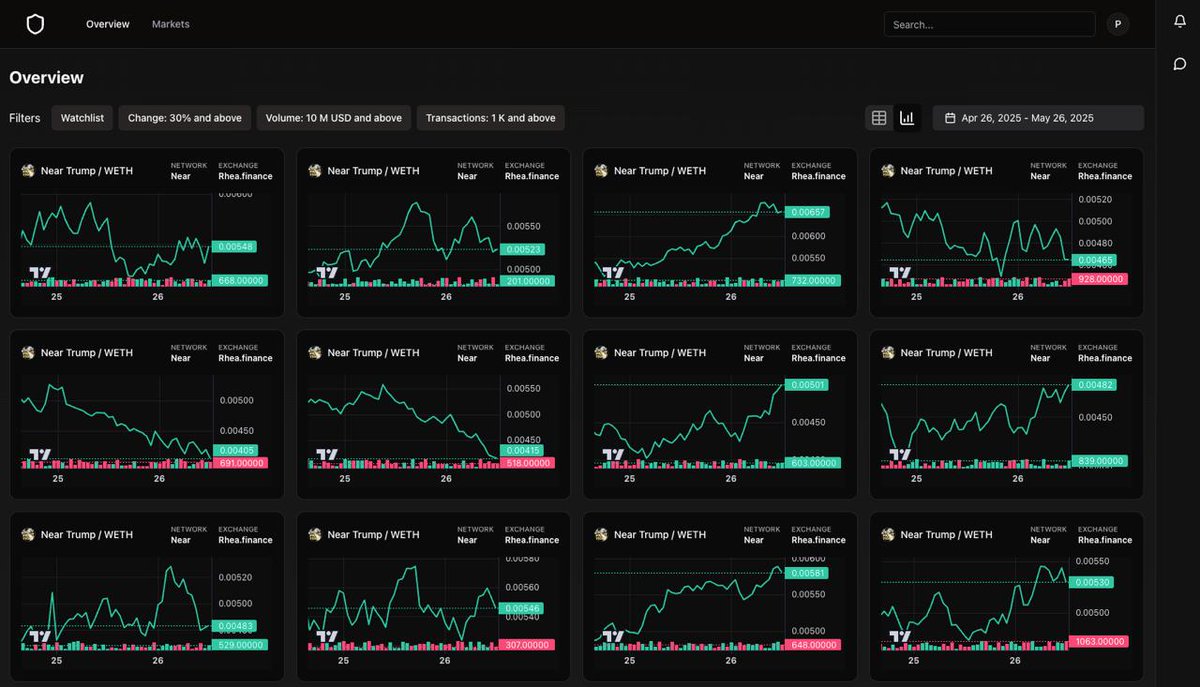This screenshot has height=687, width=1200.
Task: Go to the Markets tab
Action: pyautogui.click(x=171, y=24)
